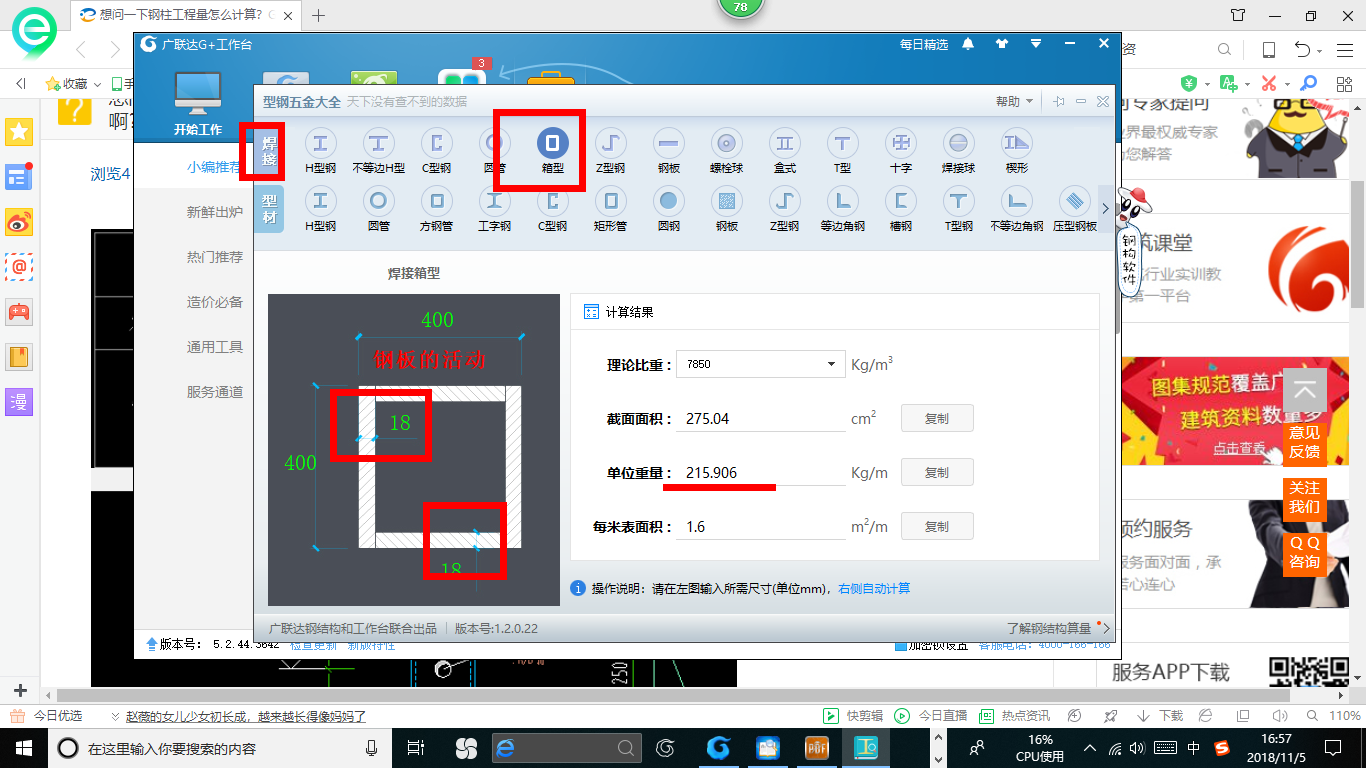The image size is (1366, 768).
Task: Open 造价必备 in the G+ sidebar
Action: tap(215, 302)
